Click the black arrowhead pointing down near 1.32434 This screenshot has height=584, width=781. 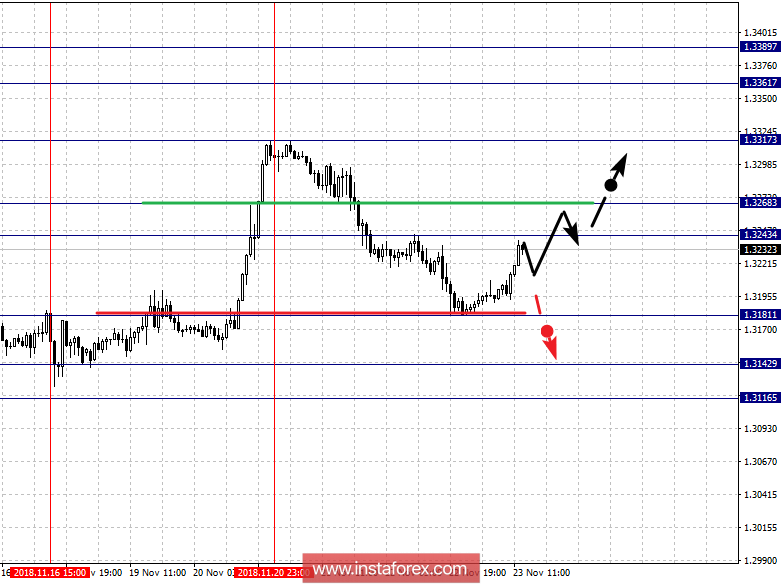573,238
